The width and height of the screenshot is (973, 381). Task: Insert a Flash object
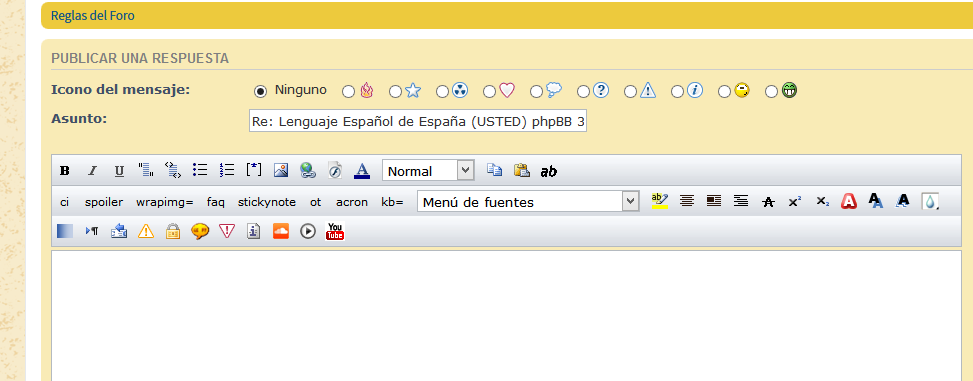click(x=335, y=170)
